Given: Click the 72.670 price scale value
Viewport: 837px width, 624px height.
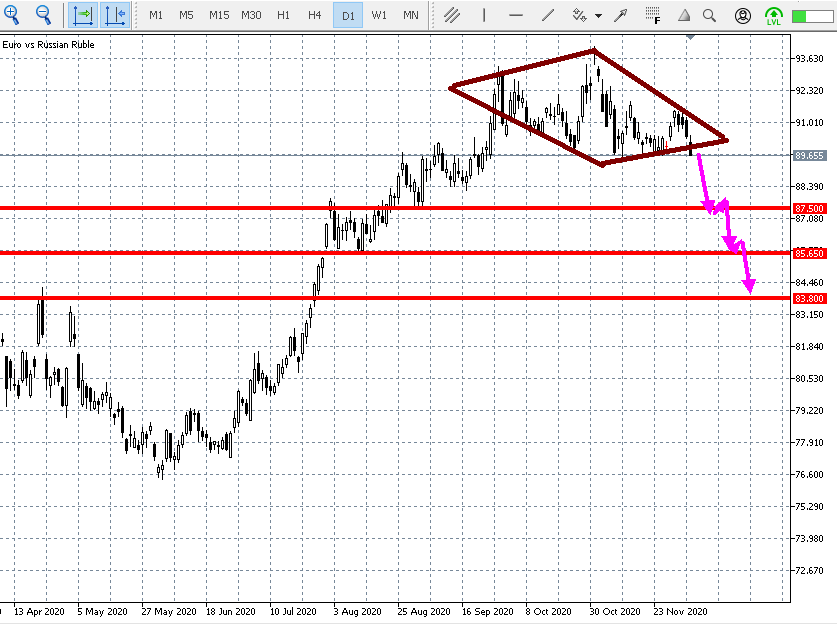Looking at the screenshot, I should pyautogui.click(x=809, y=571).
